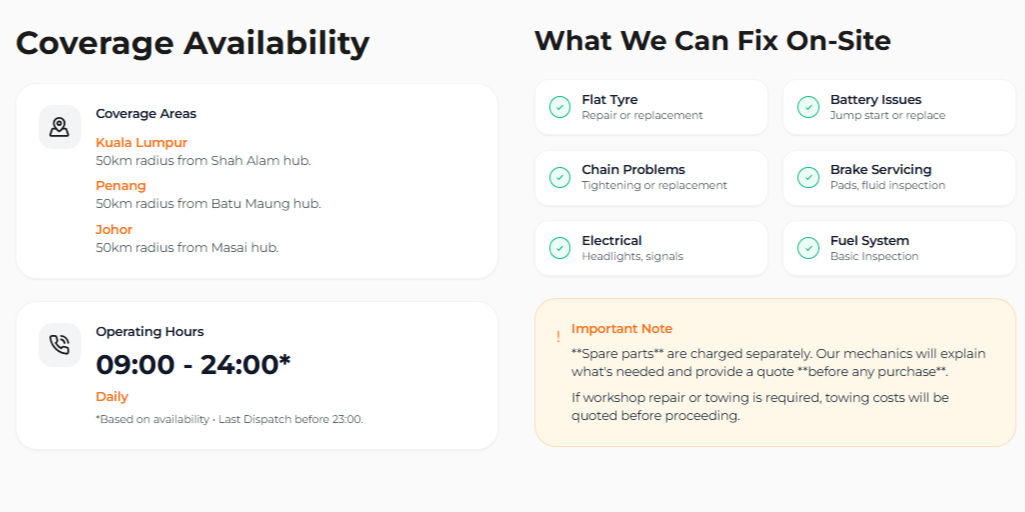Click the check icon for Fuel System
This screenshot has height=512, width=1025.
click(x=808, y=248)
